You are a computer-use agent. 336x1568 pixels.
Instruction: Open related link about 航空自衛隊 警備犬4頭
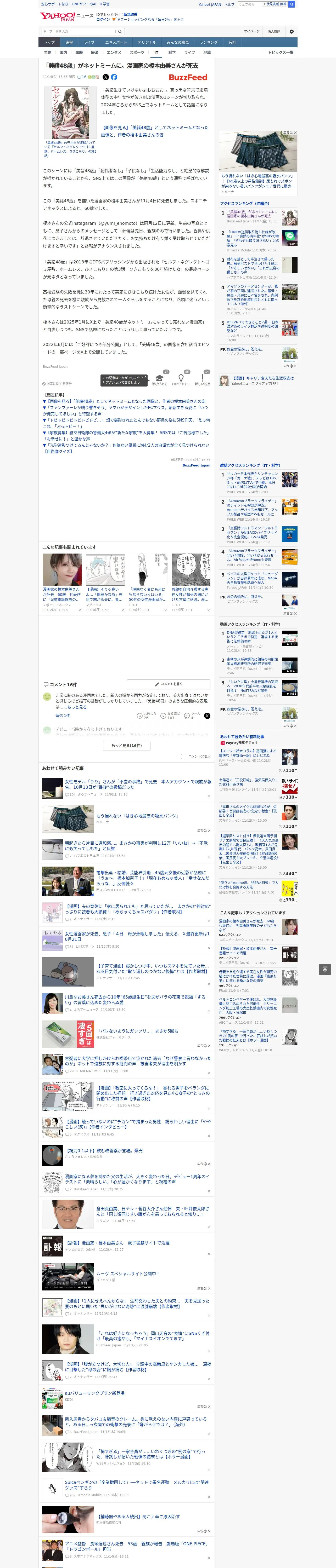tap(126, 436)
